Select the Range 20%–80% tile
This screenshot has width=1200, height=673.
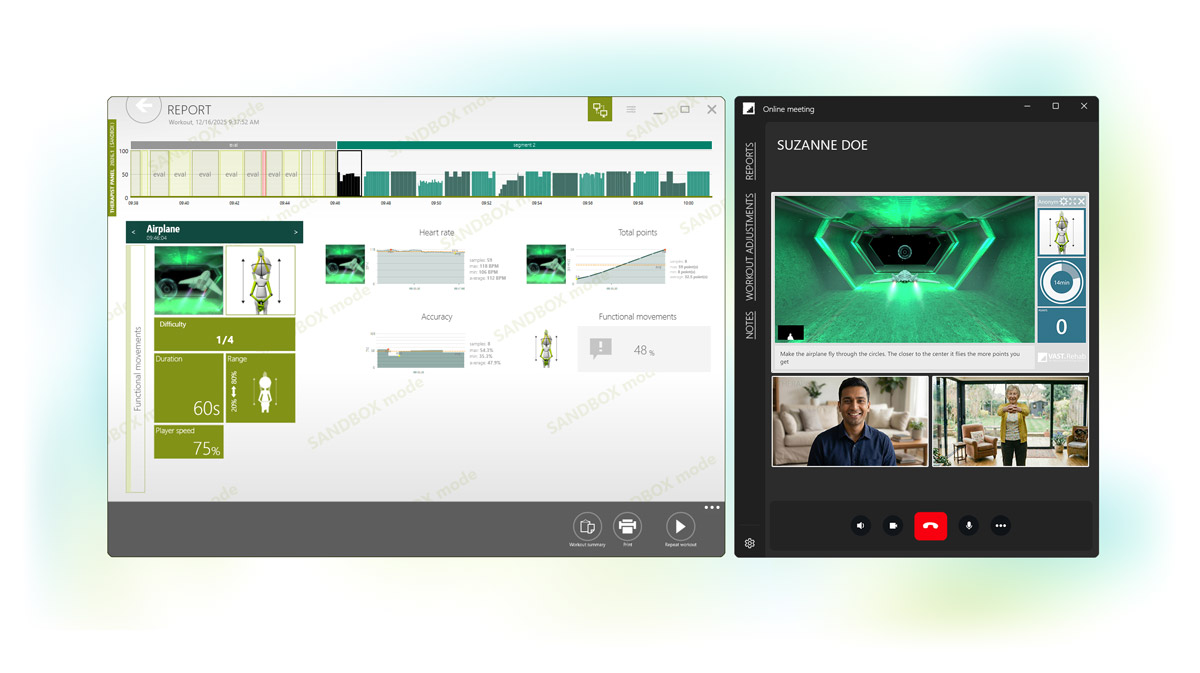(260, 387)
